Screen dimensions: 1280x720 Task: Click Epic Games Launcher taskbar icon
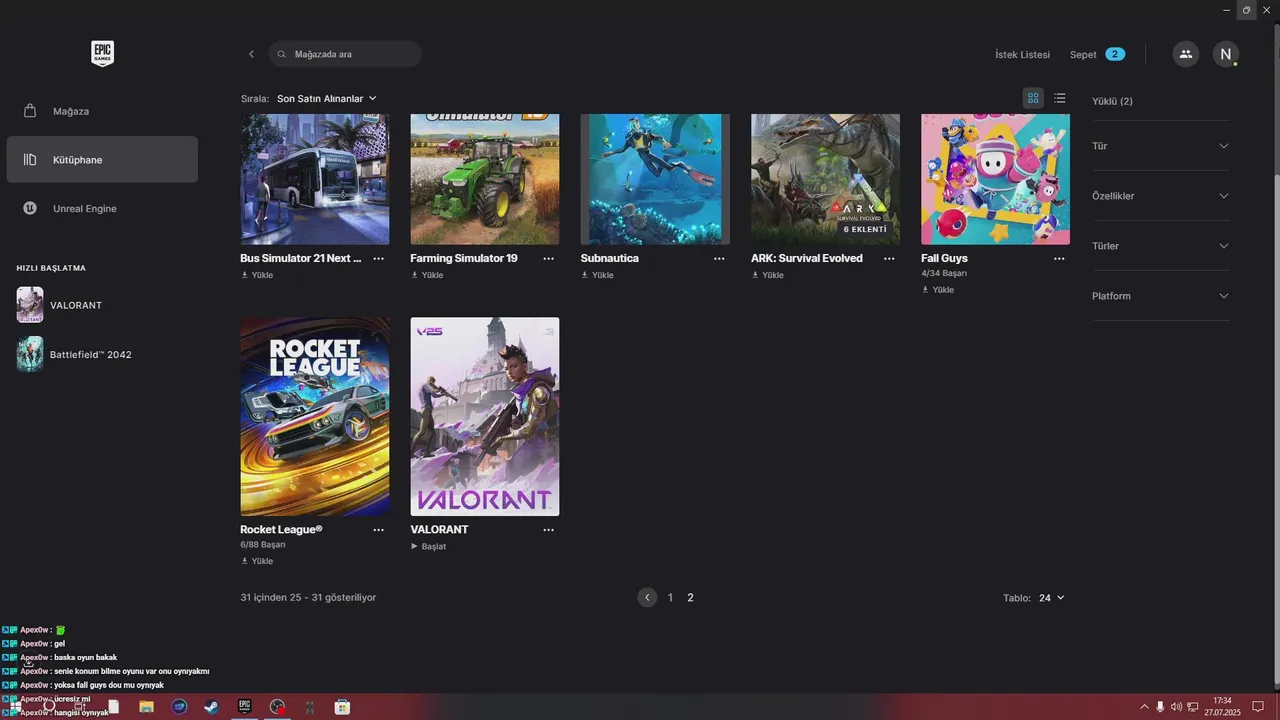pyautogui.click(x=244, y=706)
